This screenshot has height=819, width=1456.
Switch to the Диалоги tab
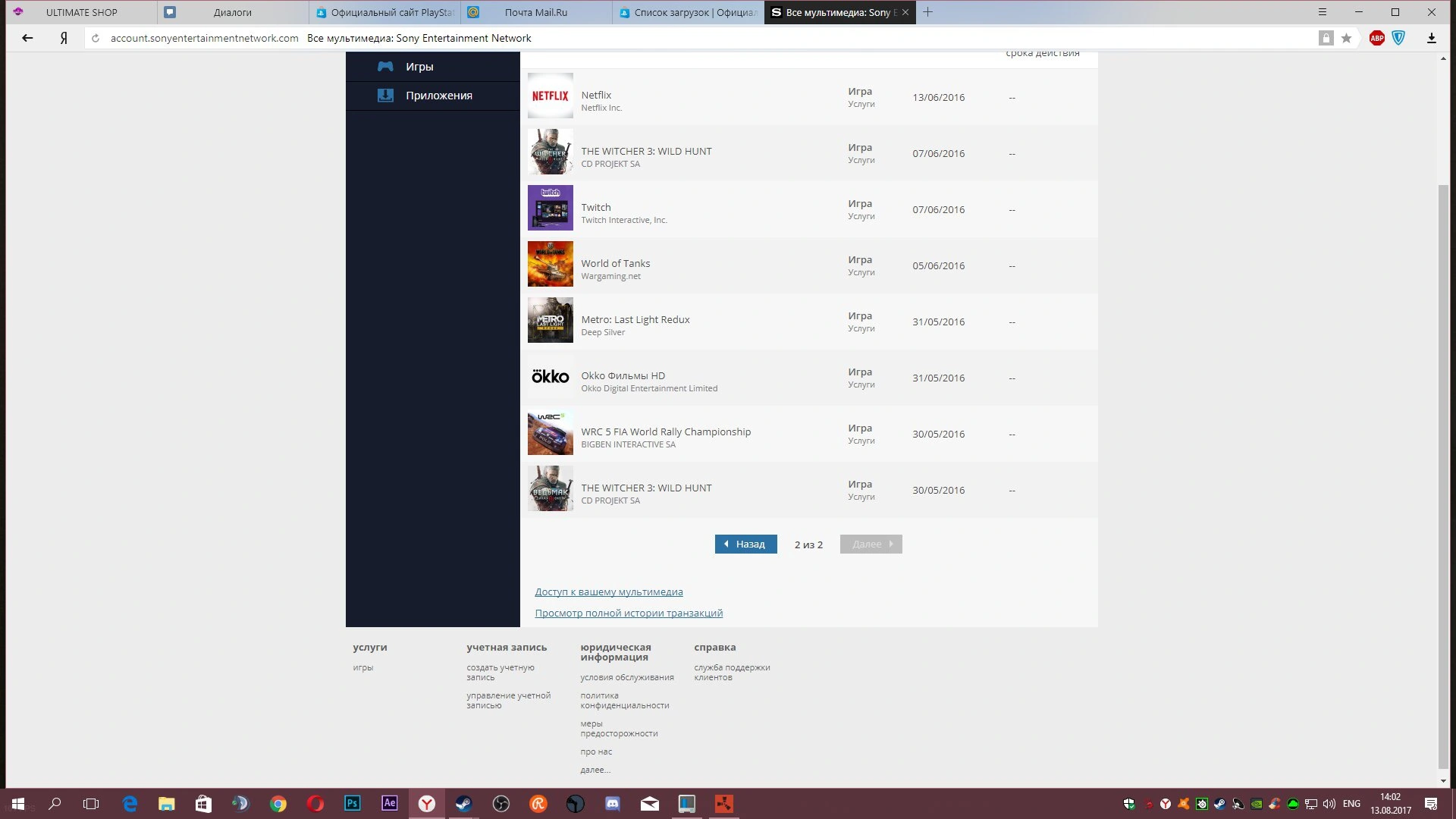tap(233, 12)
